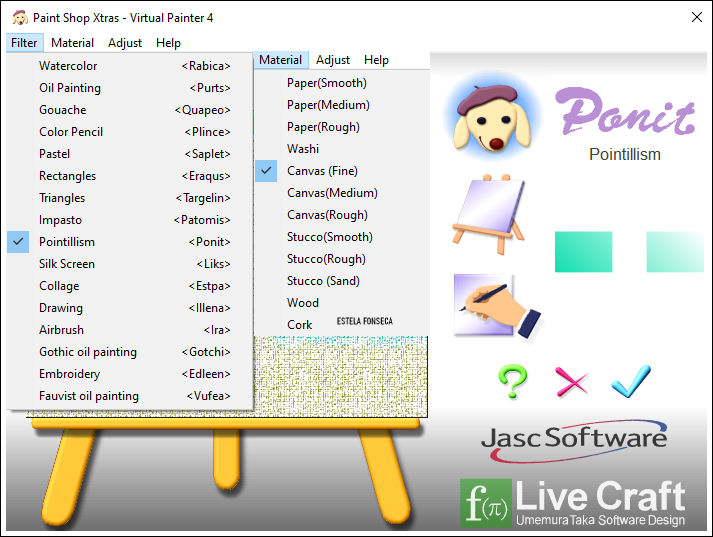The image size is (713, 537).
Task: Click the highlighted Material menu in second menu bar
Action: (281, 60)
